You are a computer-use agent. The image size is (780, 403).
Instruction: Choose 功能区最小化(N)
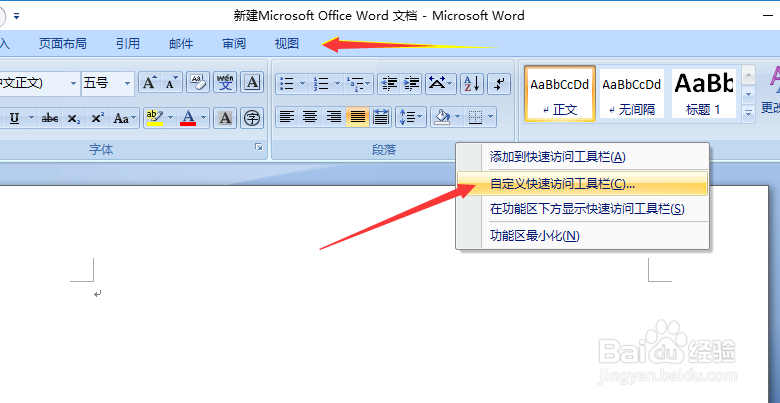click(x=583, y=235)
